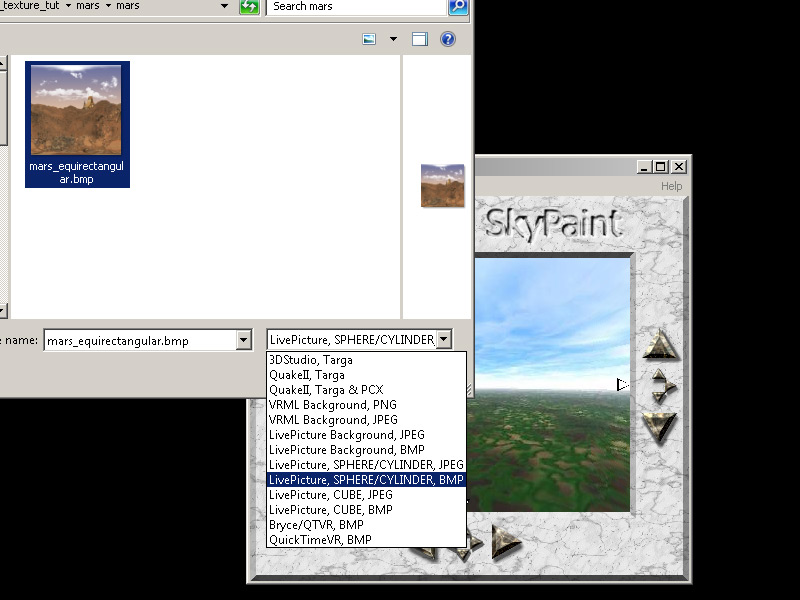Minimize the SkyPaint window
Image resolution: width=800 pixels, height=600 pixels.
(645, 167)
